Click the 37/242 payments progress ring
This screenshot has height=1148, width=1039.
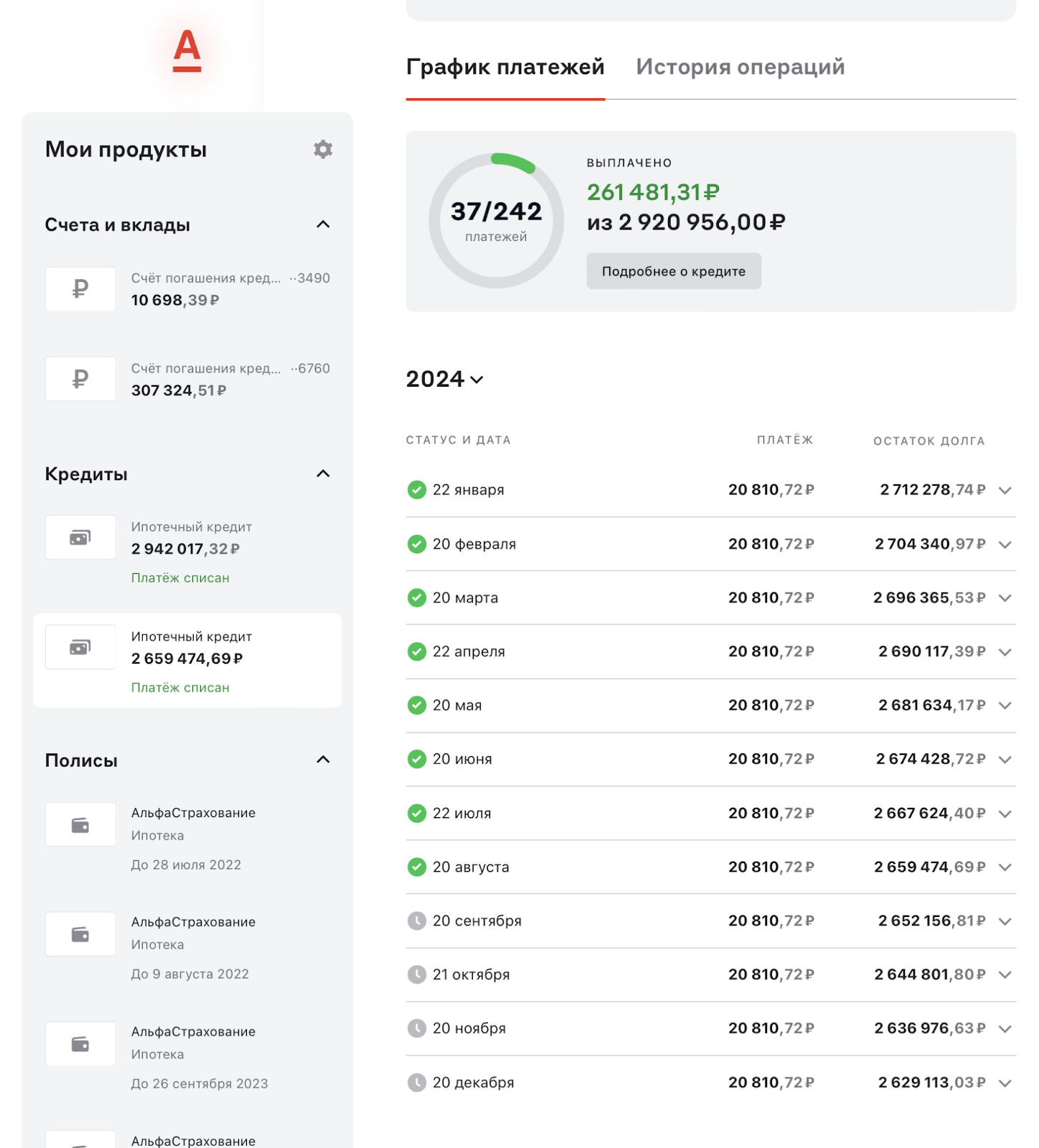(x=496, y=220)
